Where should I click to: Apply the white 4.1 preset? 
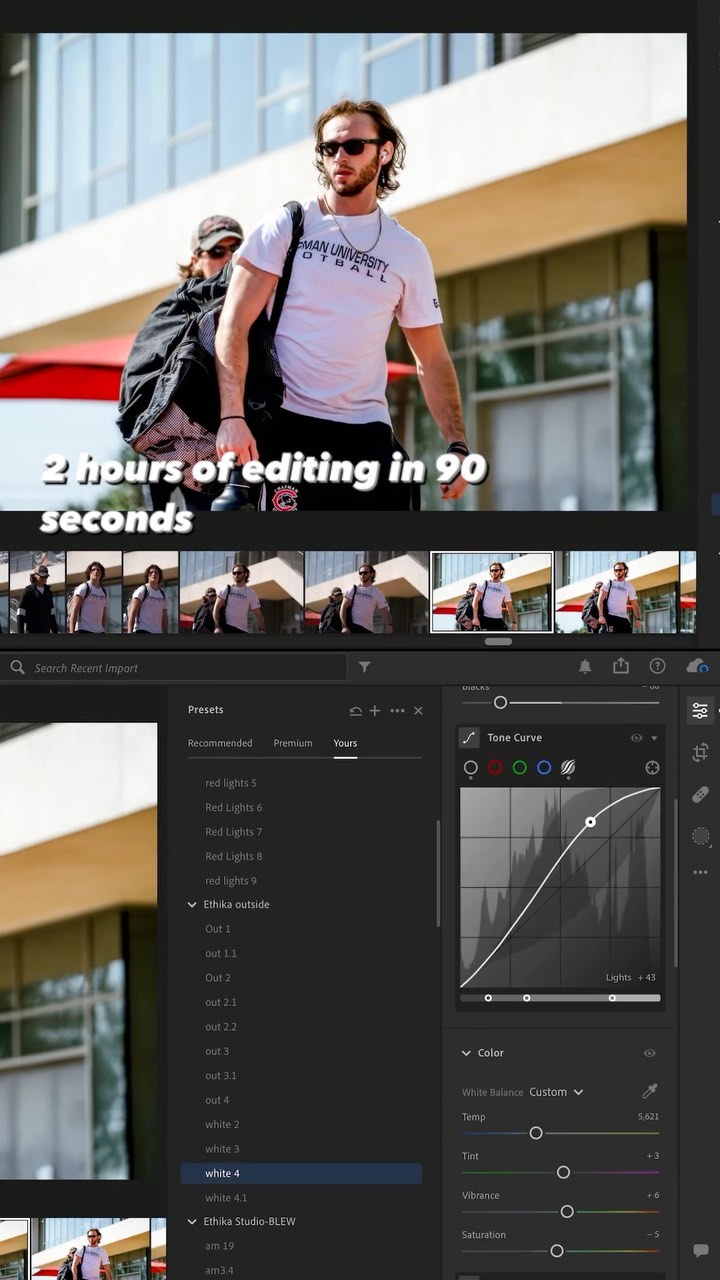pos(226,1198)
